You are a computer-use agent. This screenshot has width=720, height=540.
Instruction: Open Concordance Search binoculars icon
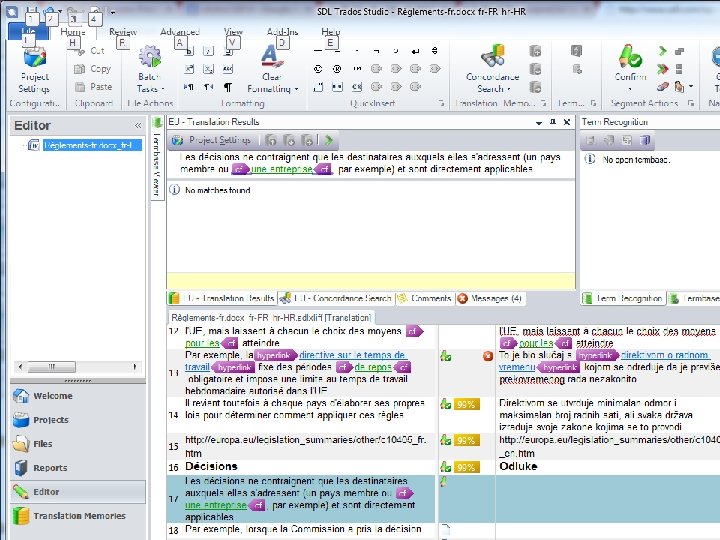click(x=493, y=56)
